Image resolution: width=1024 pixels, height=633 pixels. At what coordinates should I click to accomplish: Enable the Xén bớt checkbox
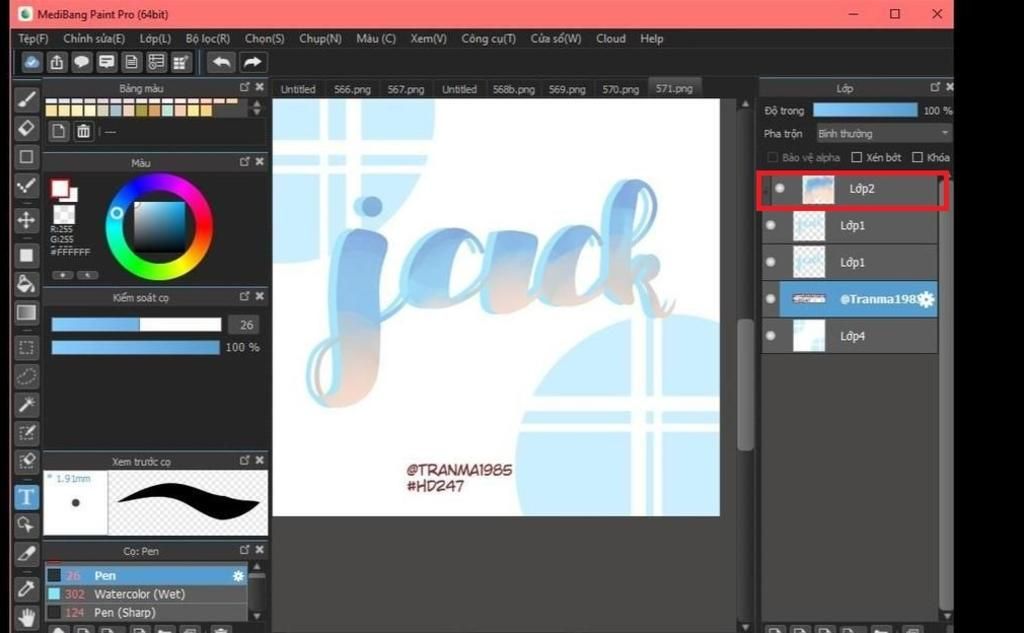[857, 158]
